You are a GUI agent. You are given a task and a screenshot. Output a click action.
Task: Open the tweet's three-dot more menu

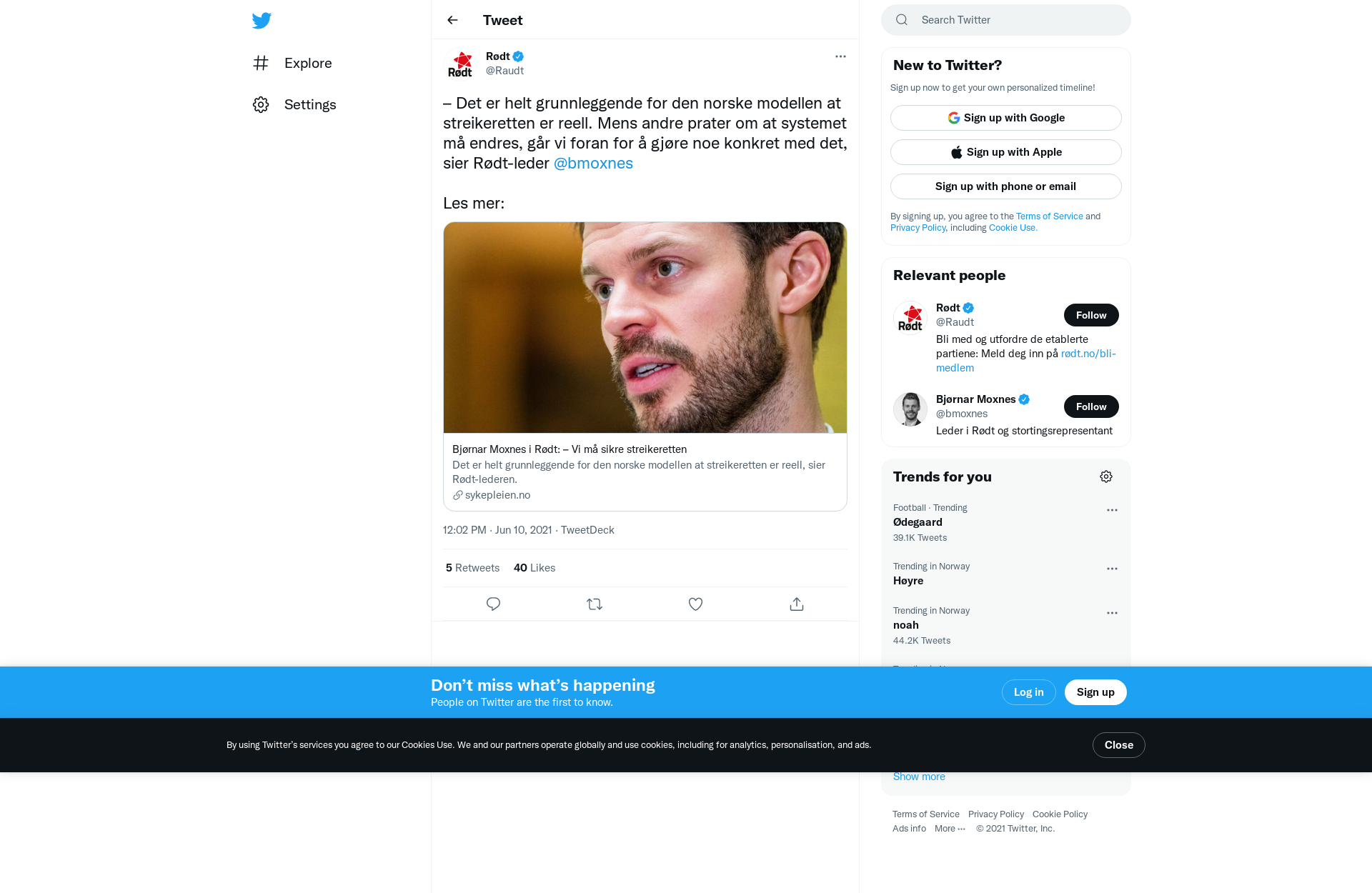(x=840, y=56)
